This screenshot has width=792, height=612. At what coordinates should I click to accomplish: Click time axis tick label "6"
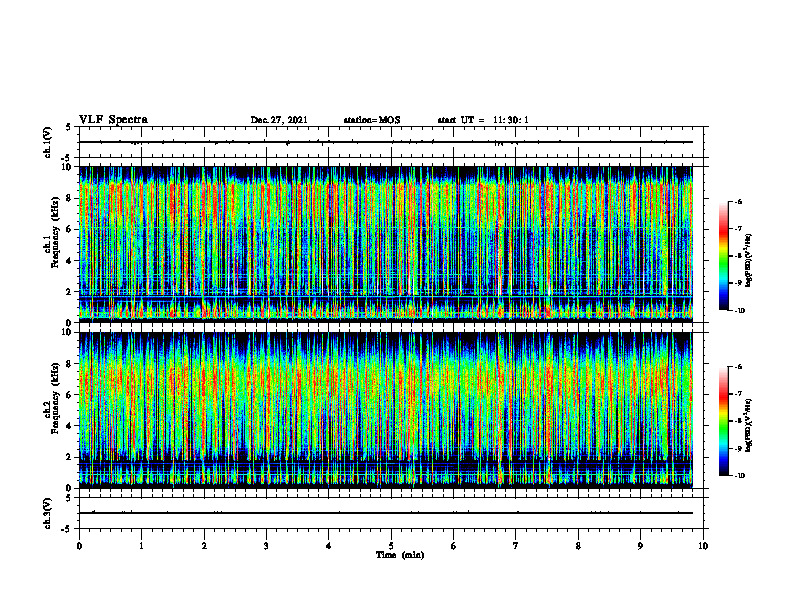click(x=454, y=546)
